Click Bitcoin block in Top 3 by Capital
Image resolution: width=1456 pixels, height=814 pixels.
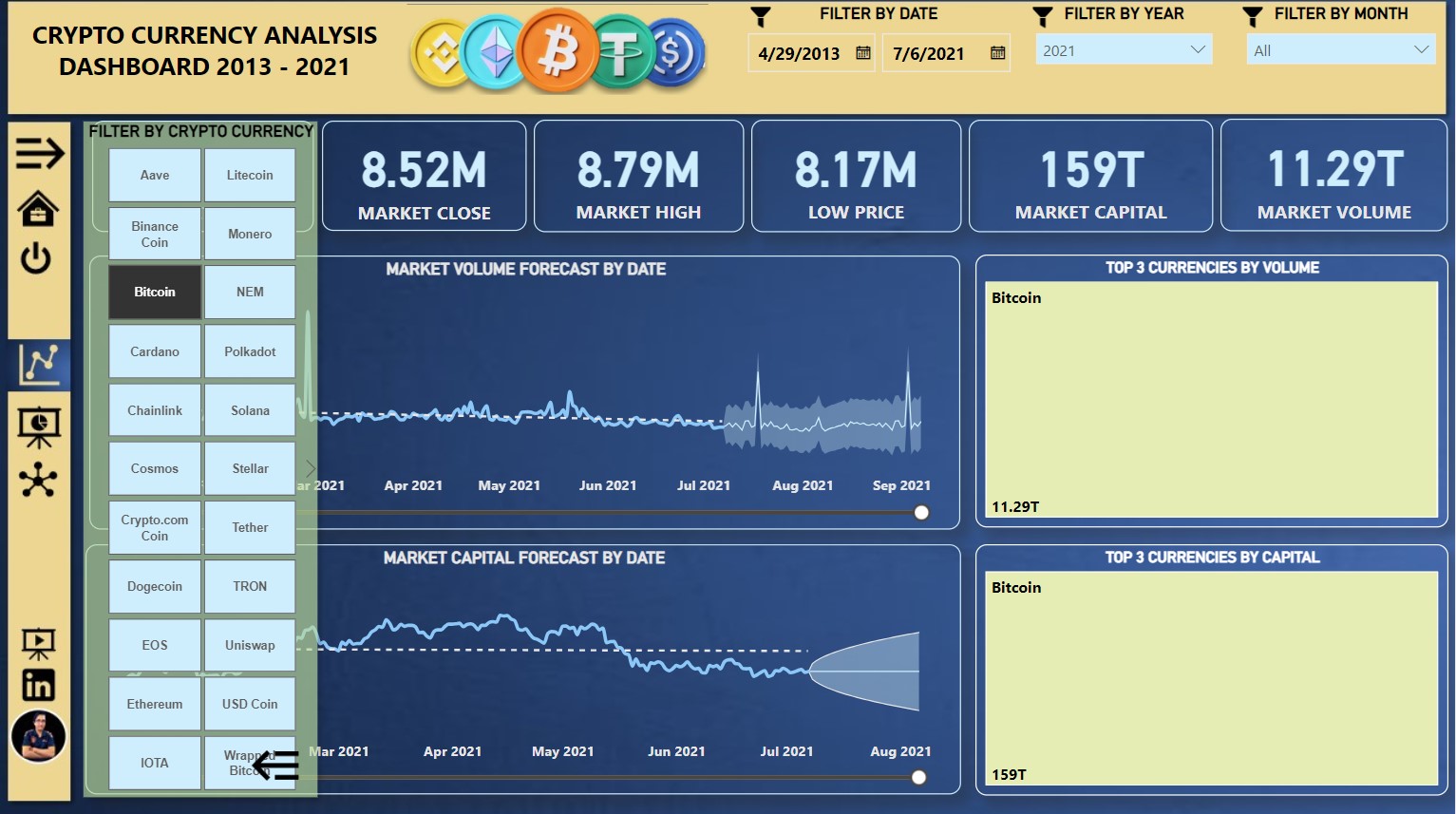tap(1212, 678)
